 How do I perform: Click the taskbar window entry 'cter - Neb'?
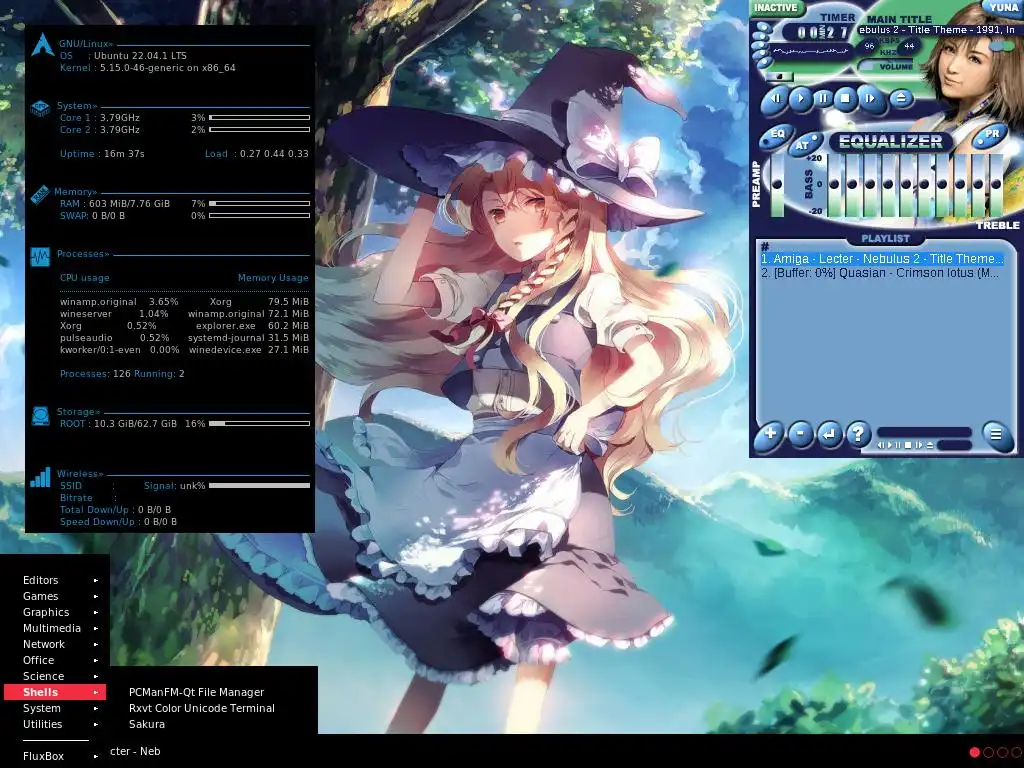point(135,751)
